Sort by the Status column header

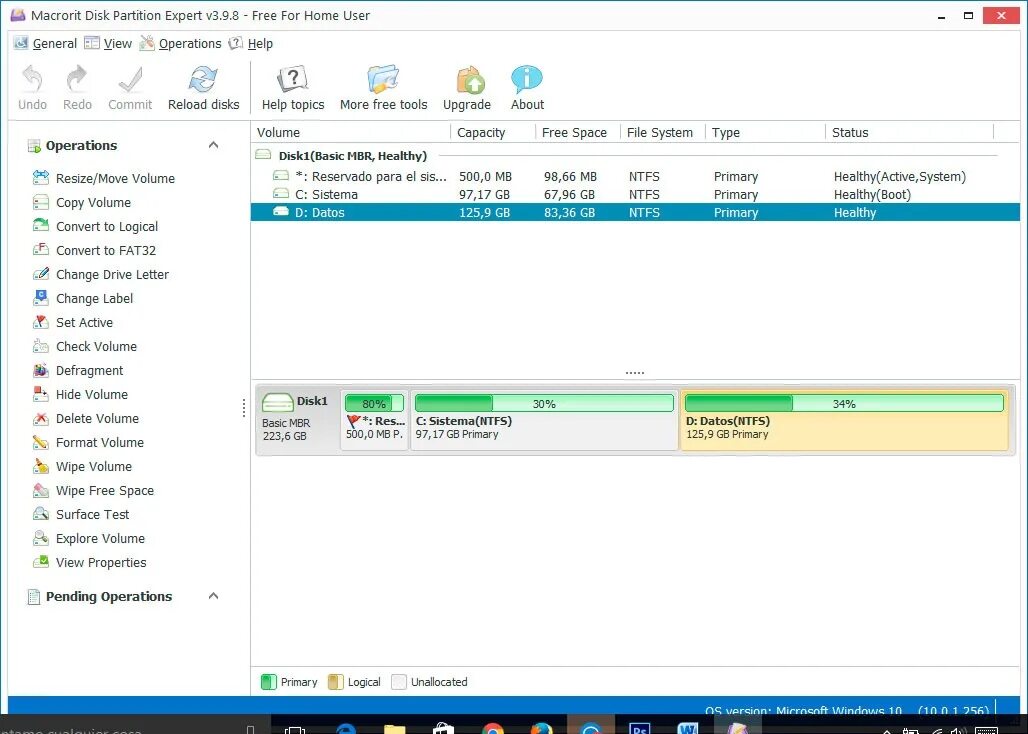pos(910,132)
